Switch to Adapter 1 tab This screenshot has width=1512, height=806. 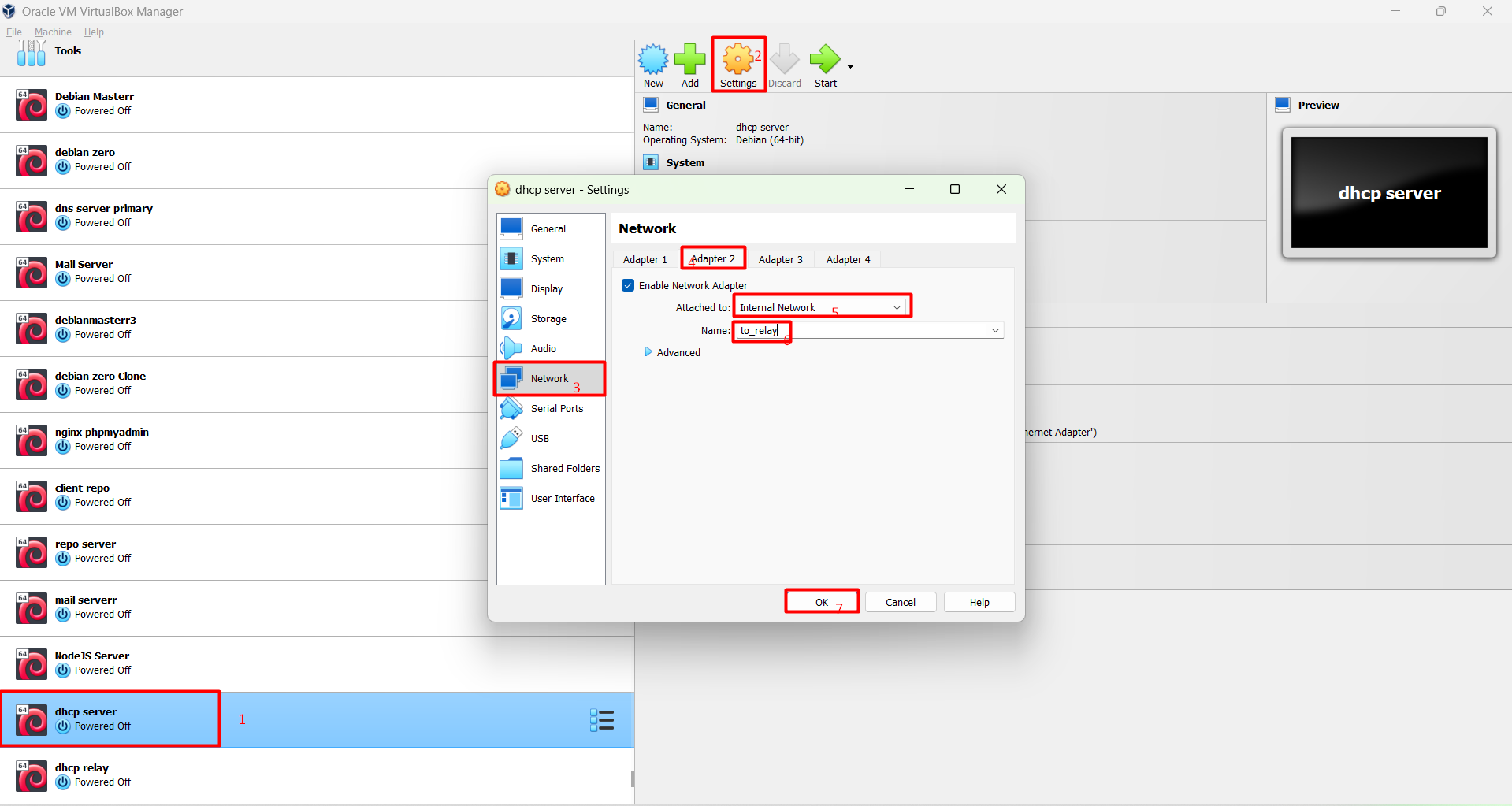point(645,259)
